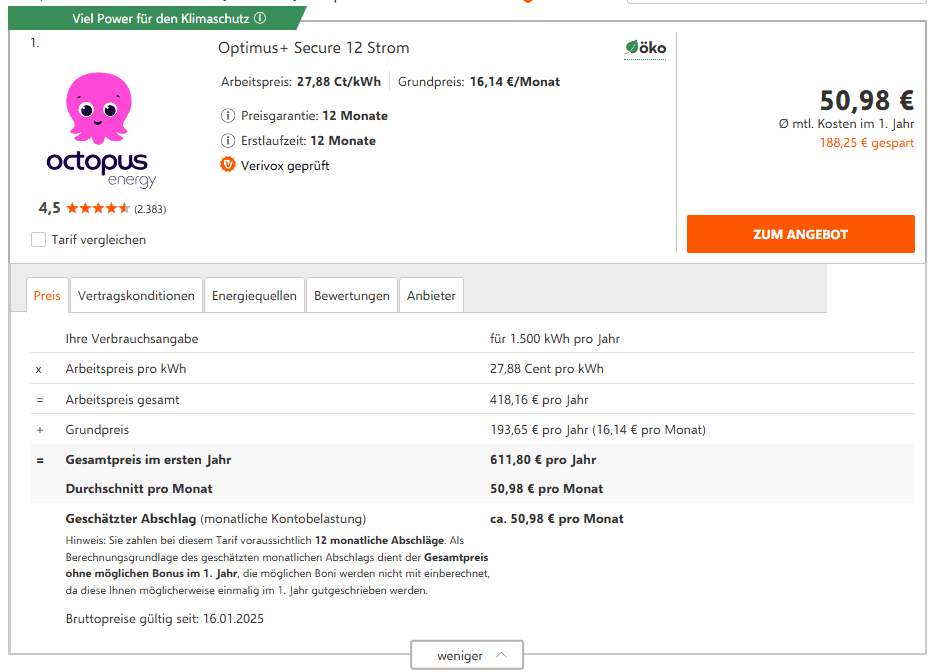Click the info icon beside Klimaschutz banner
This screenshot has width=947, height=672.
[260, 18]
